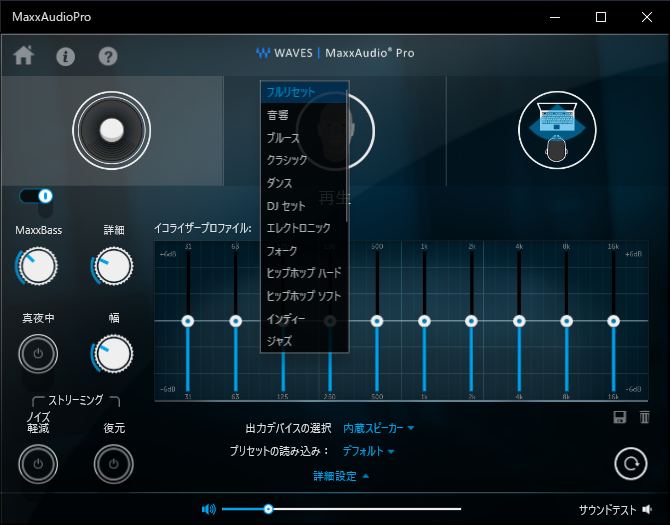
Task: Choose エレクトロニック from the profile list
Action: [303, 228]
